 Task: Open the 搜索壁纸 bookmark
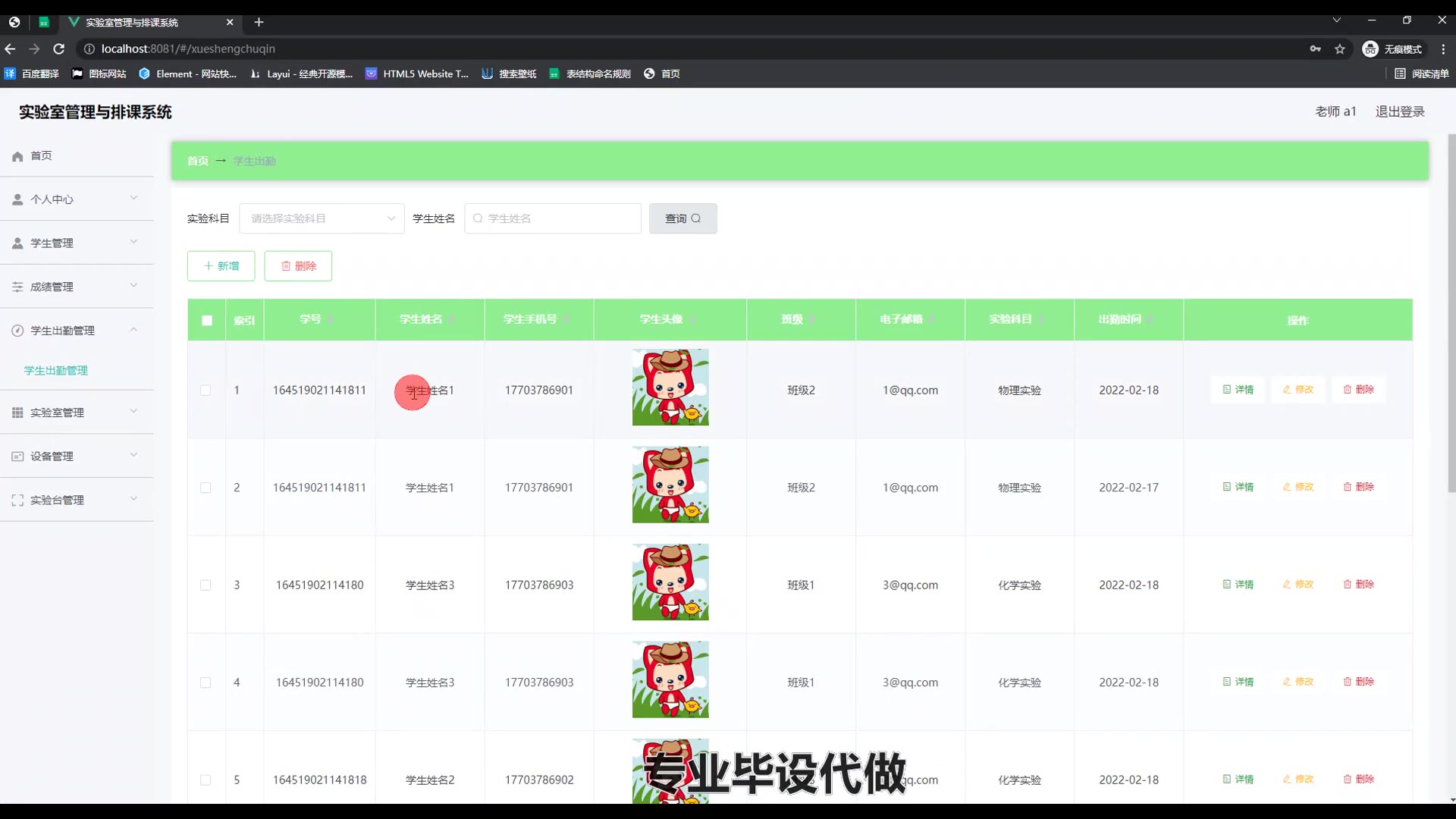(509, 74)
